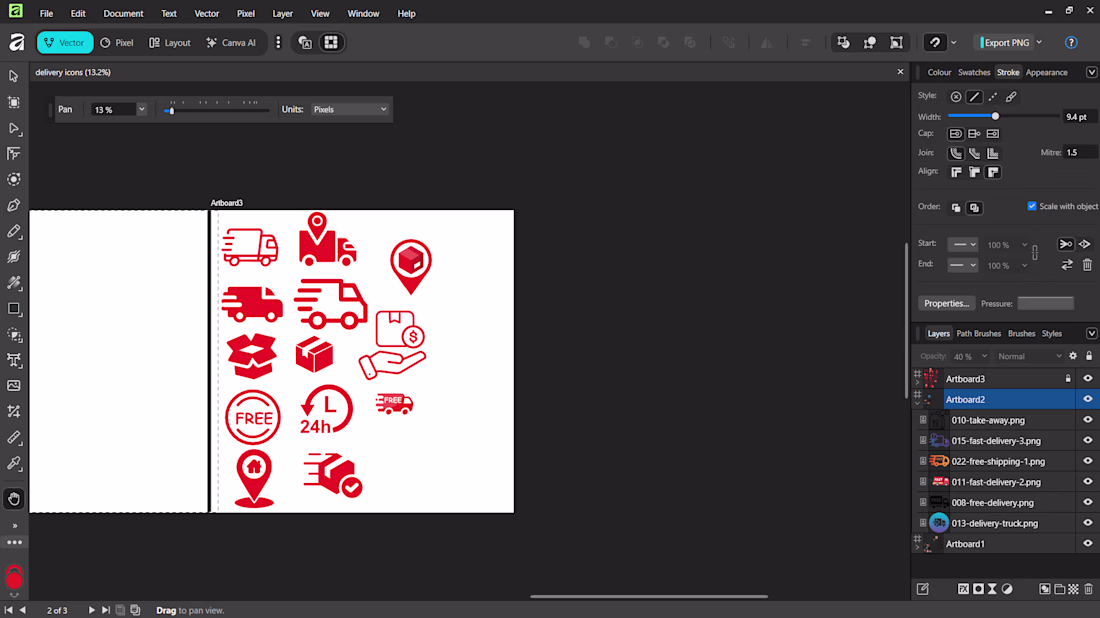Select the Place Image tool
This screenshot has height=618, width=1100.
[13, 386]
